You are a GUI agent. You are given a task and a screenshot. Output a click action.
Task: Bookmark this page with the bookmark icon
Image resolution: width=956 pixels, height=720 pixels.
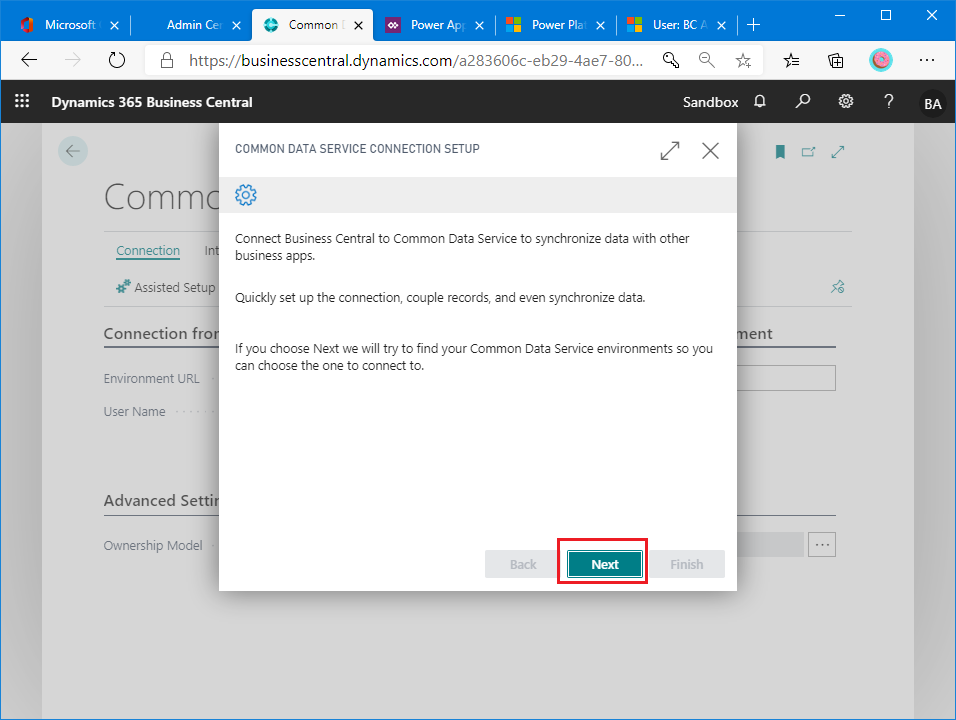tap(780, 152)
